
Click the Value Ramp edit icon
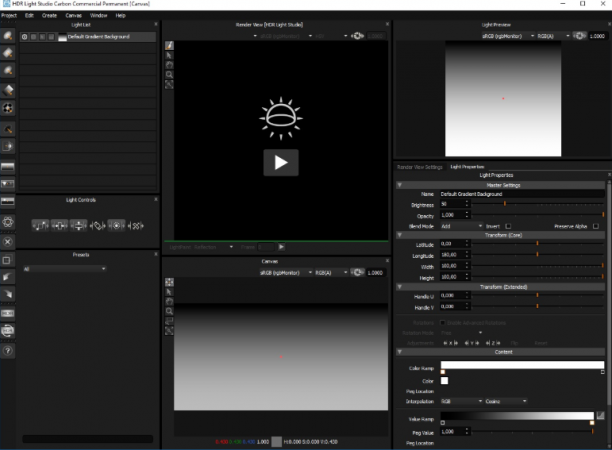pyautogui.click(x=600, y=415)
